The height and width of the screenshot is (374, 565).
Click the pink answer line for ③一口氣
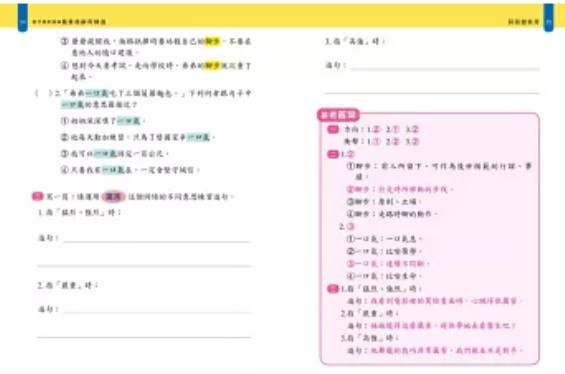388,264
